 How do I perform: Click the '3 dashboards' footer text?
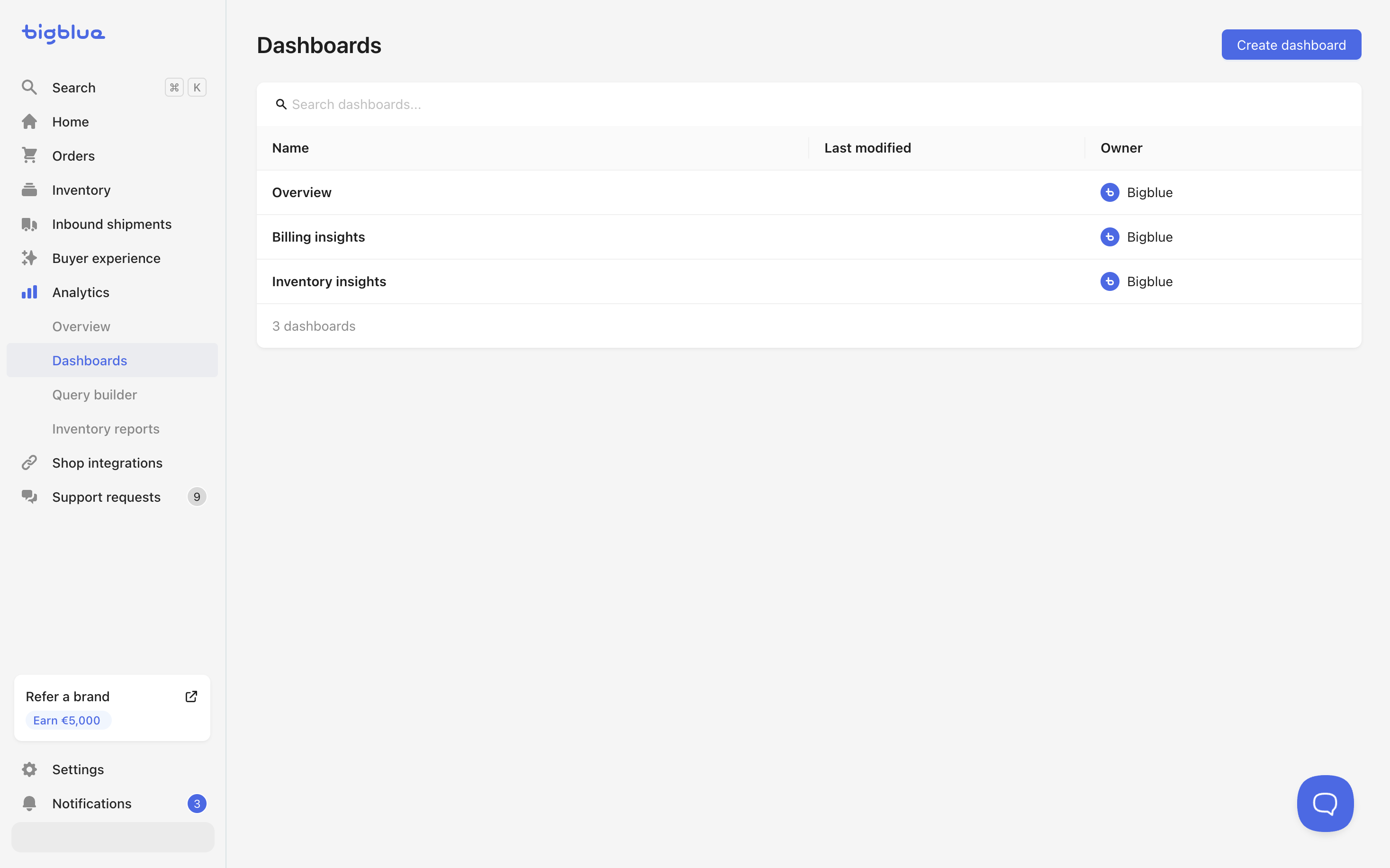[314, 326]
